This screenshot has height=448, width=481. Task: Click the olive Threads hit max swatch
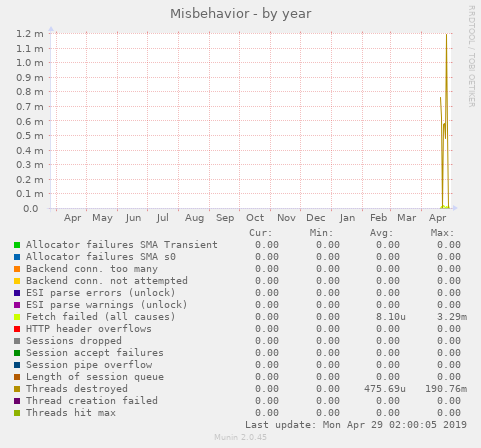point(17,413)
